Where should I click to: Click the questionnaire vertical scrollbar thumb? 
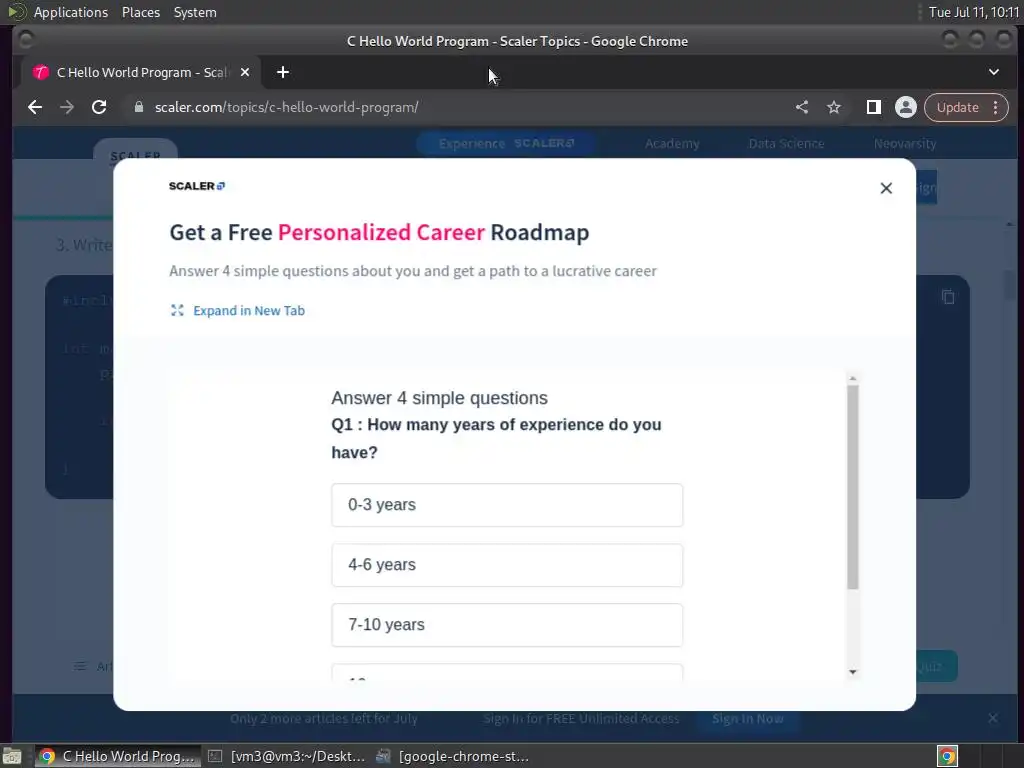click(x=852, y=487)
